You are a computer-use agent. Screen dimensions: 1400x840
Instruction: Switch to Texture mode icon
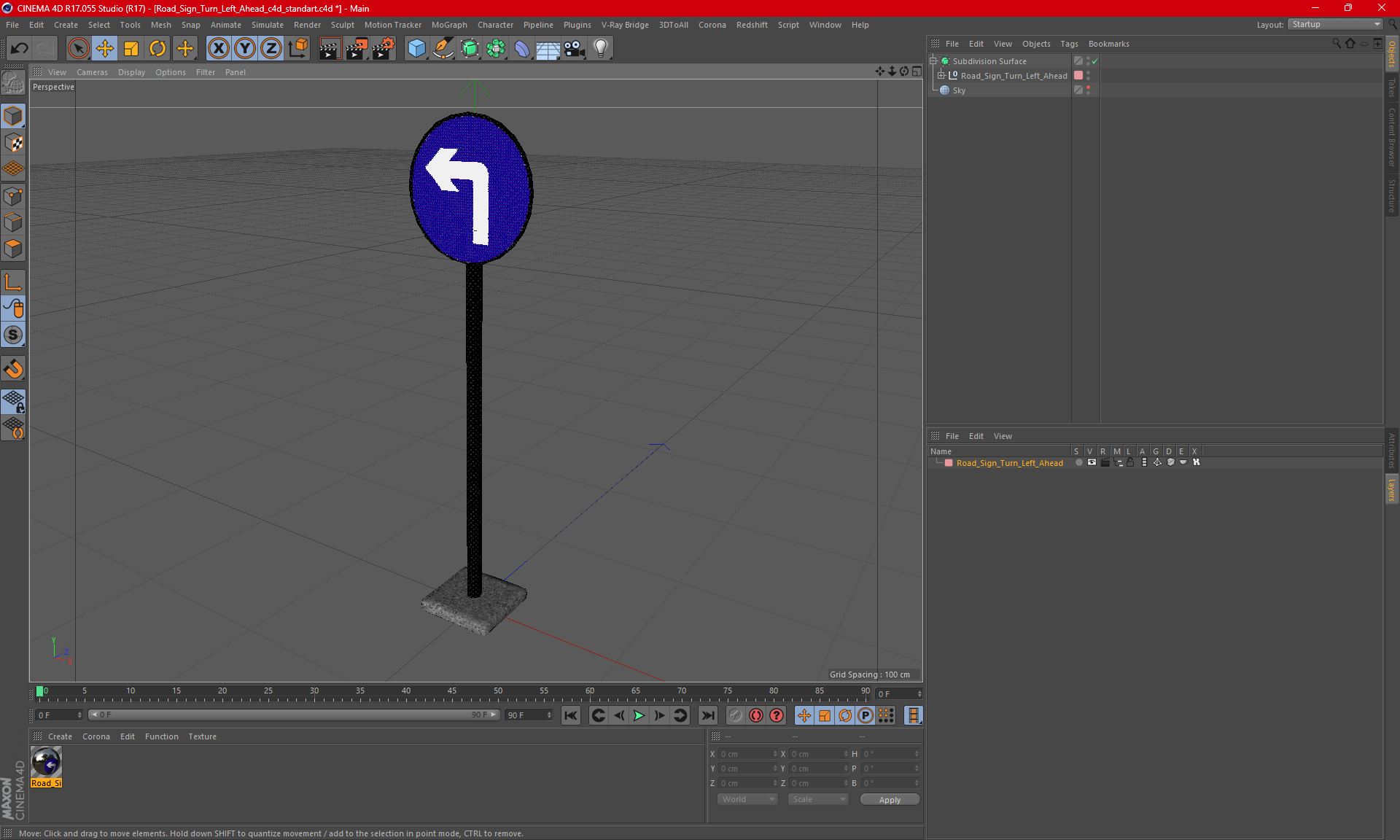13,143
